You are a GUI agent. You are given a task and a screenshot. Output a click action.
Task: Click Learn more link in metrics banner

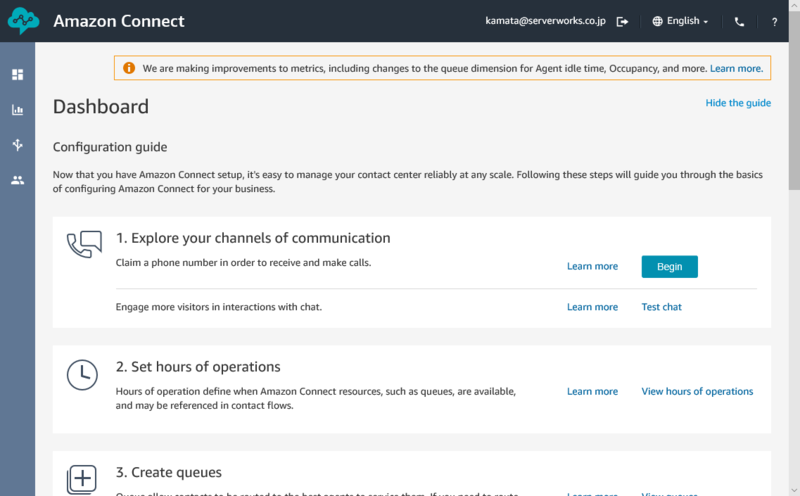(736, 68)
